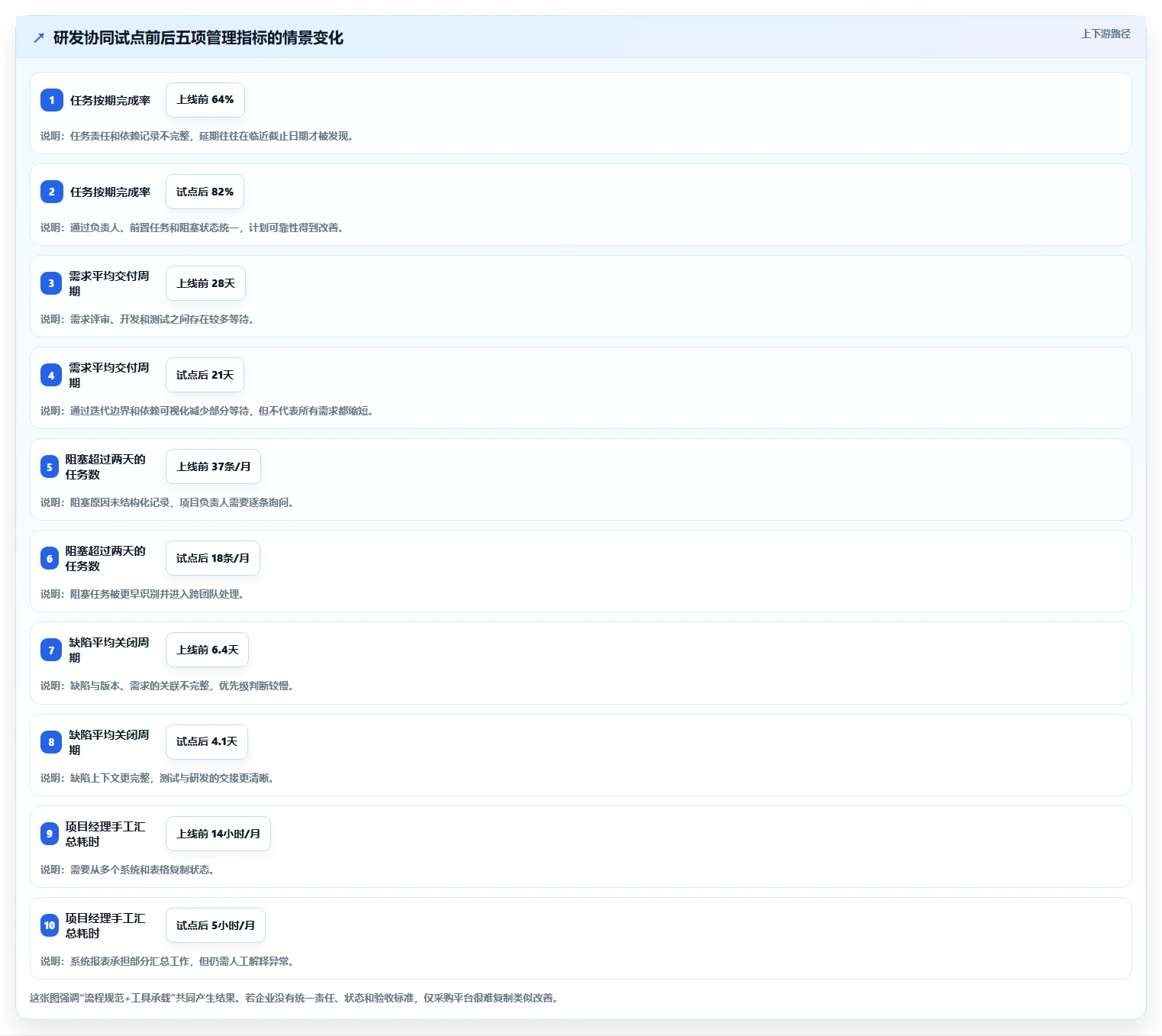Click 阻塞超过两天的任务数 label in card 6
The width and height of the screenshot is (1162, 1036).
pos(105,558)
